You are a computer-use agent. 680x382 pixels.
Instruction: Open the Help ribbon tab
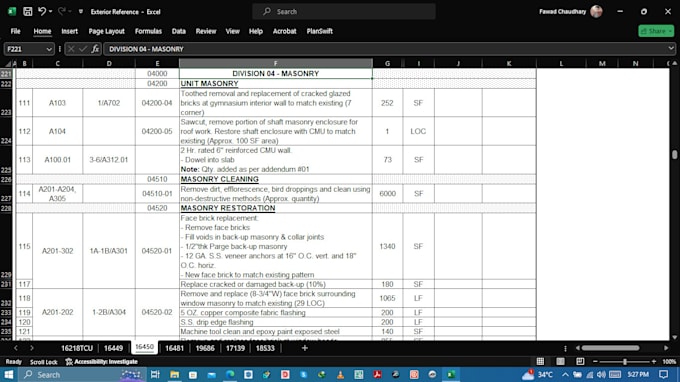pos(256,31)
